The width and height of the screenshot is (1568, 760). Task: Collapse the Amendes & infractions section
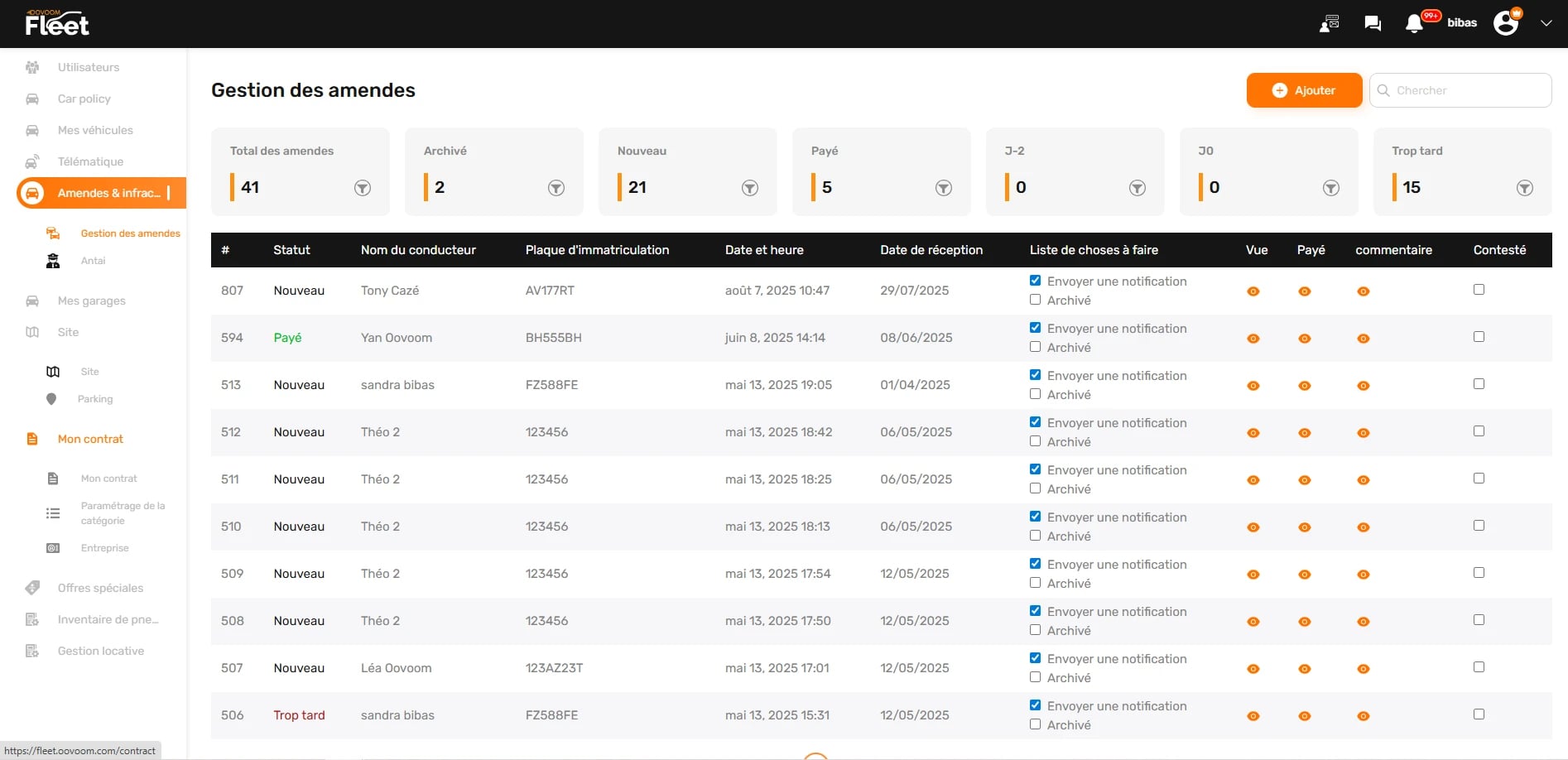click(108, 193)
